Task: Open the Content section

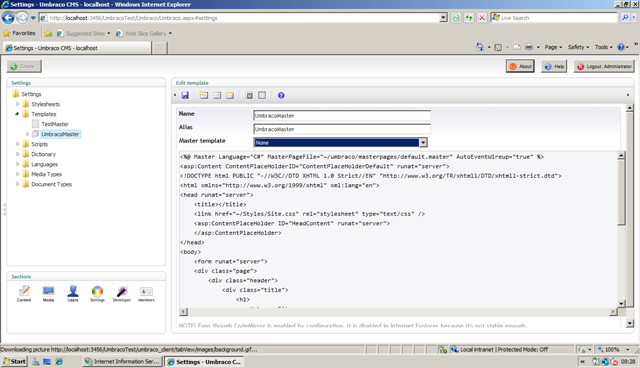Action: [x=24, y=294]
